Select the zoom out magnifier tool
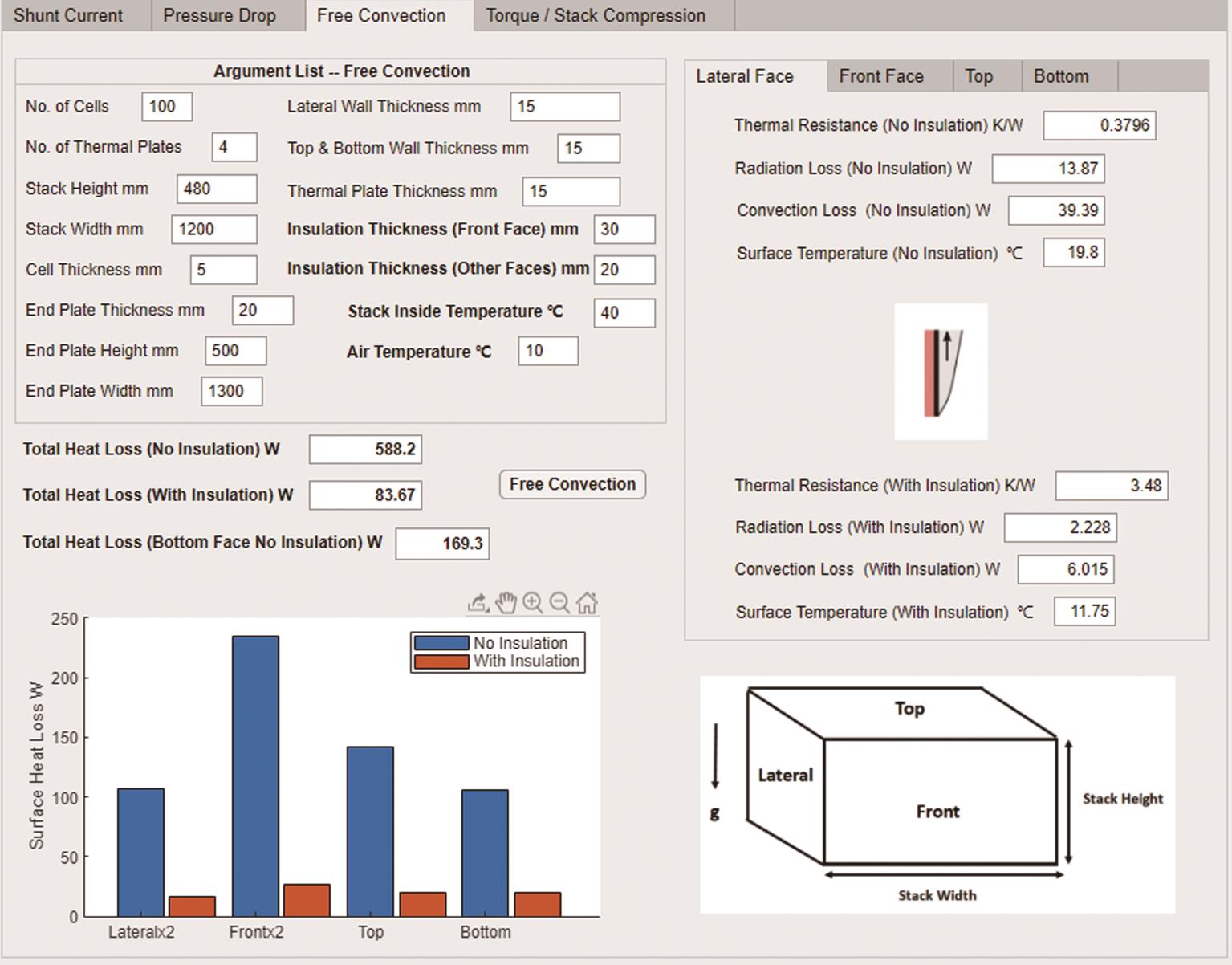This screenshot has height=965, width=1232. [x=559, y=602]
